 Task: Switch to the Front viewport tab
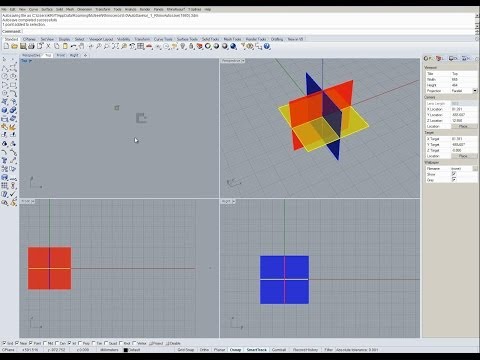[61, 55]
